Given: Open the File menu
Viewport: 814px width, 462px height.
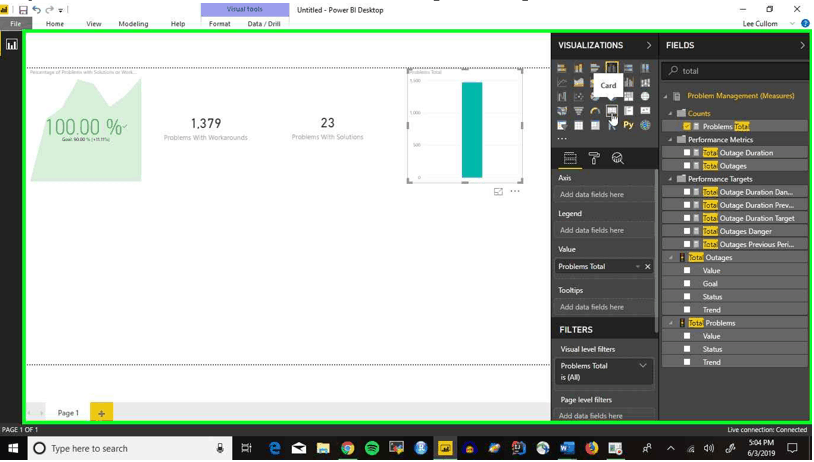Looking at the screenshot, I should pos(16,23).
